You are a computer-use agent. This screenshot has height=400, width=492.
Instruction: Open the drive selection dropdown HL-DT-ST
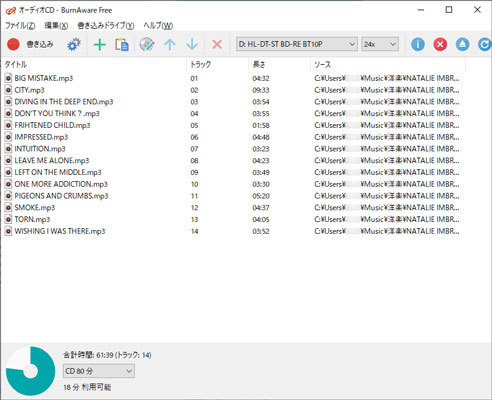click(x=297, y=44)
